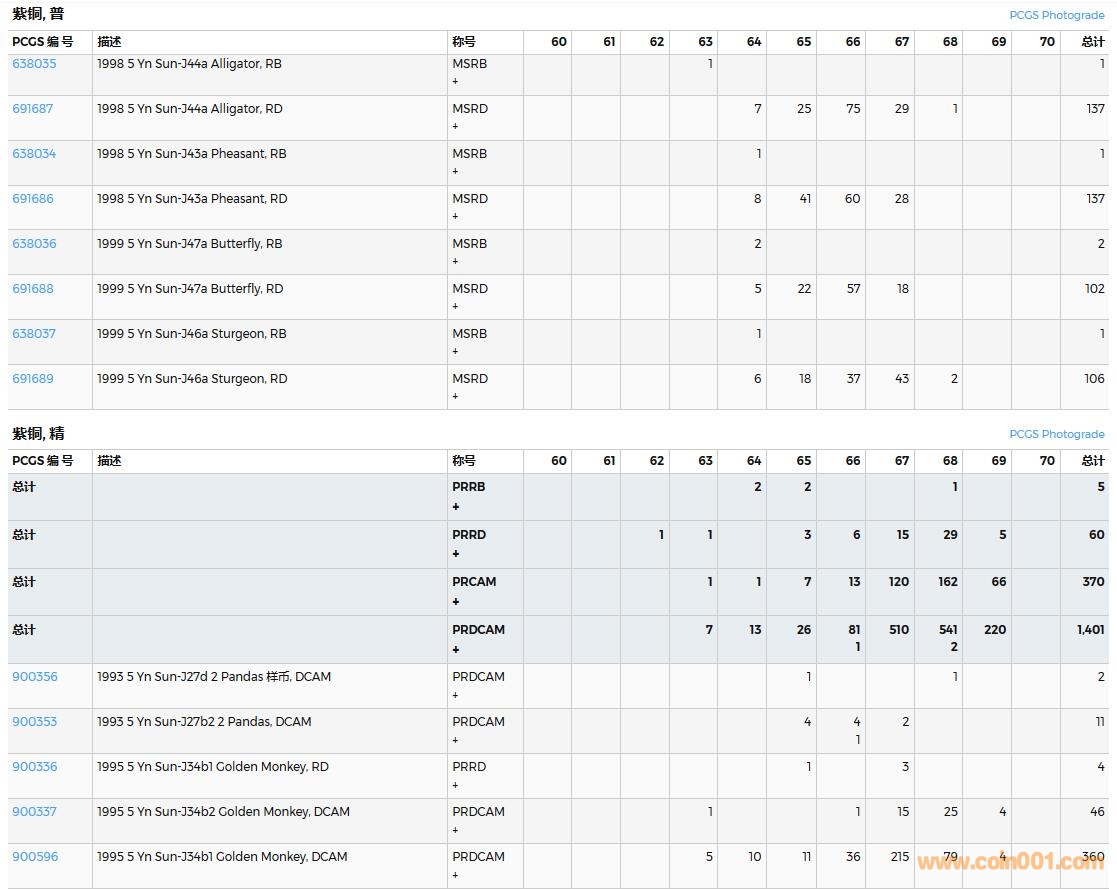
Task: Open PCGS Photograde link in 紫铜, 普 section
Action: point(1056,15)
